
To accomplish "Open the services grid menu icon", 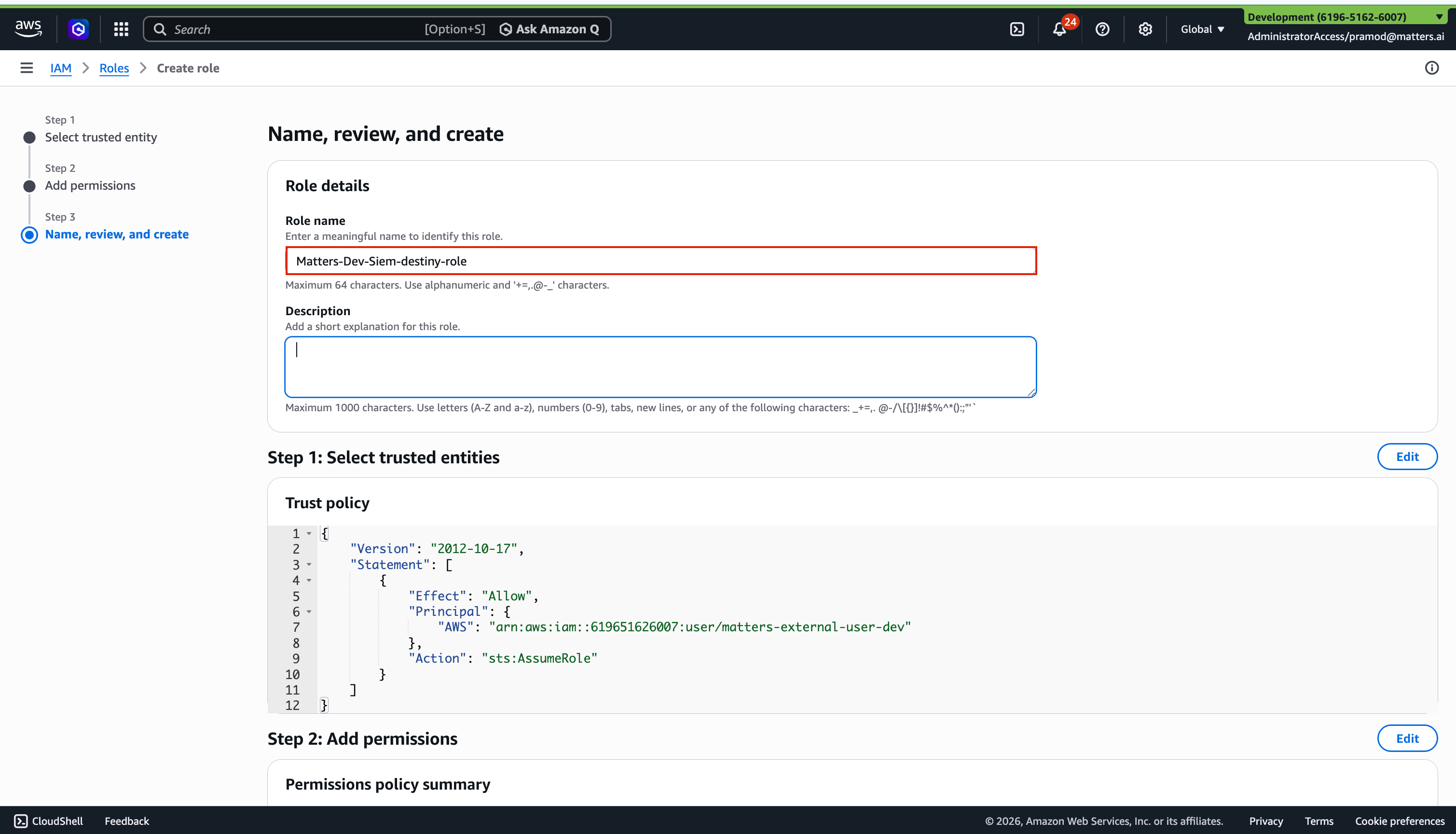I will (121, 29).
